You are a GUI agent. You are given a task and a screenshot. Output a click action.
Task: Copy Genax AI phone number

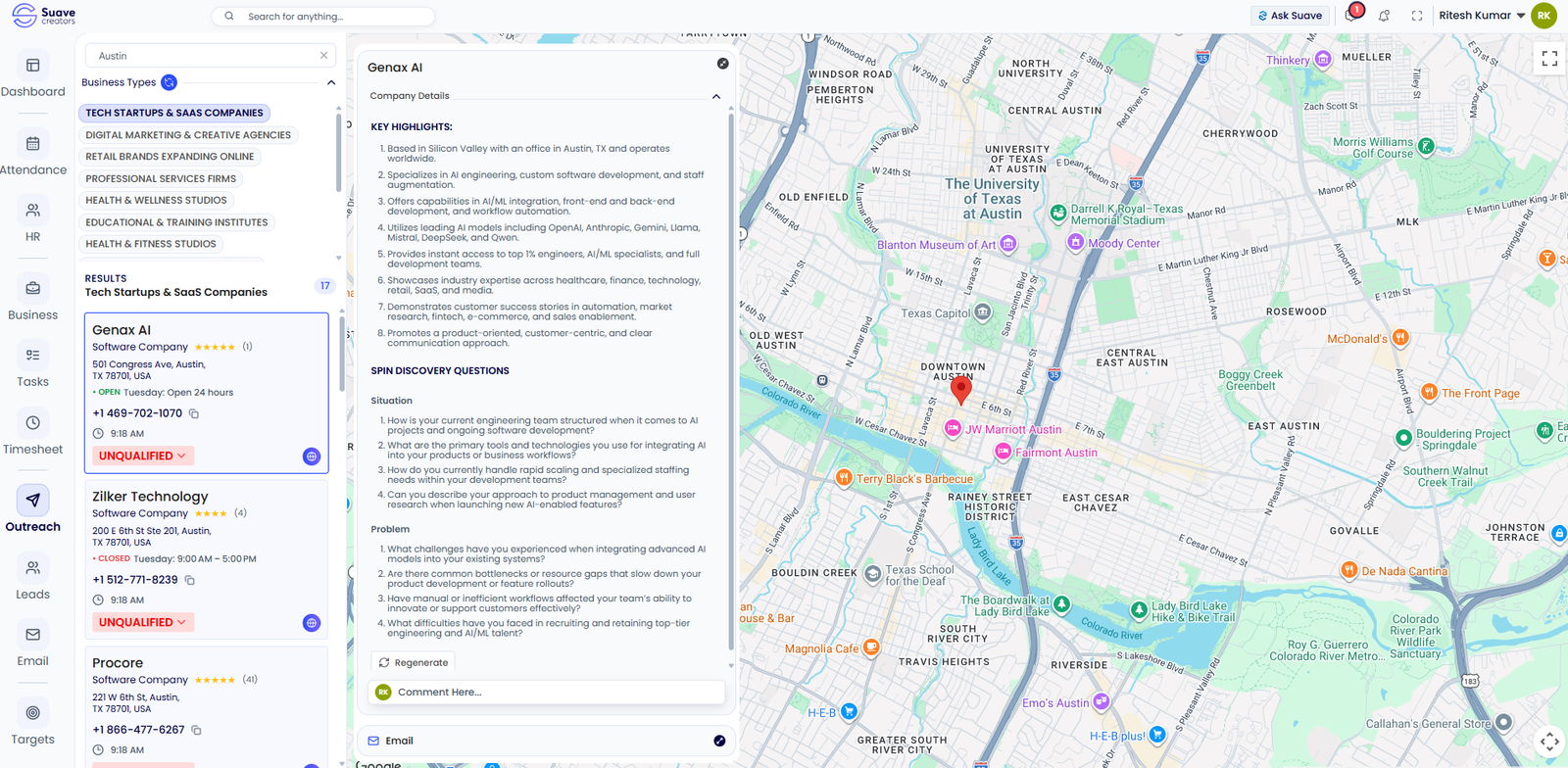[194, 413]
